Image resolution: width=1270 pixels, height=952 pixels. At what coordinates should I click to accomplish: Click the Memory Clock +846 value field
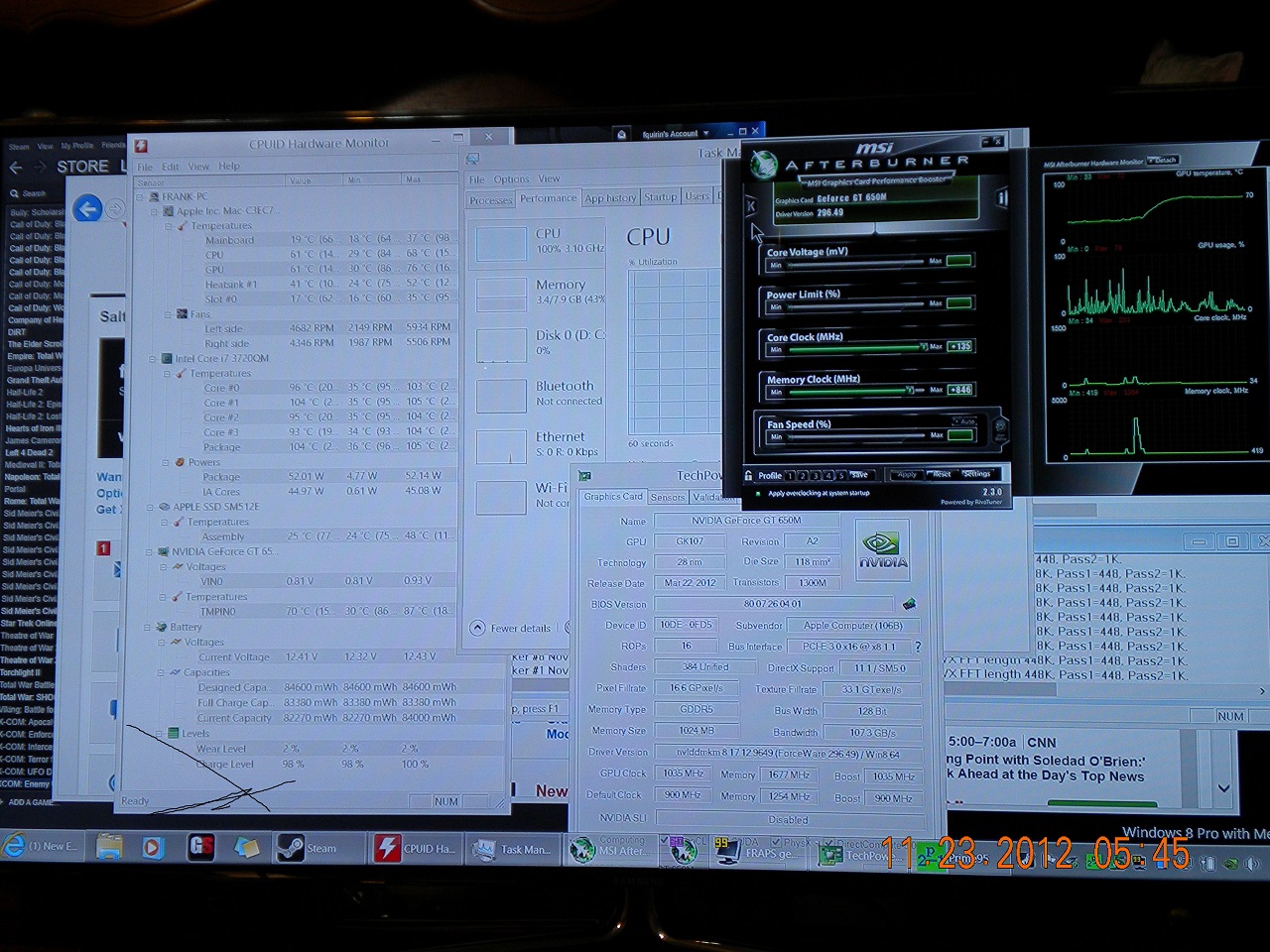coord(959,390)
